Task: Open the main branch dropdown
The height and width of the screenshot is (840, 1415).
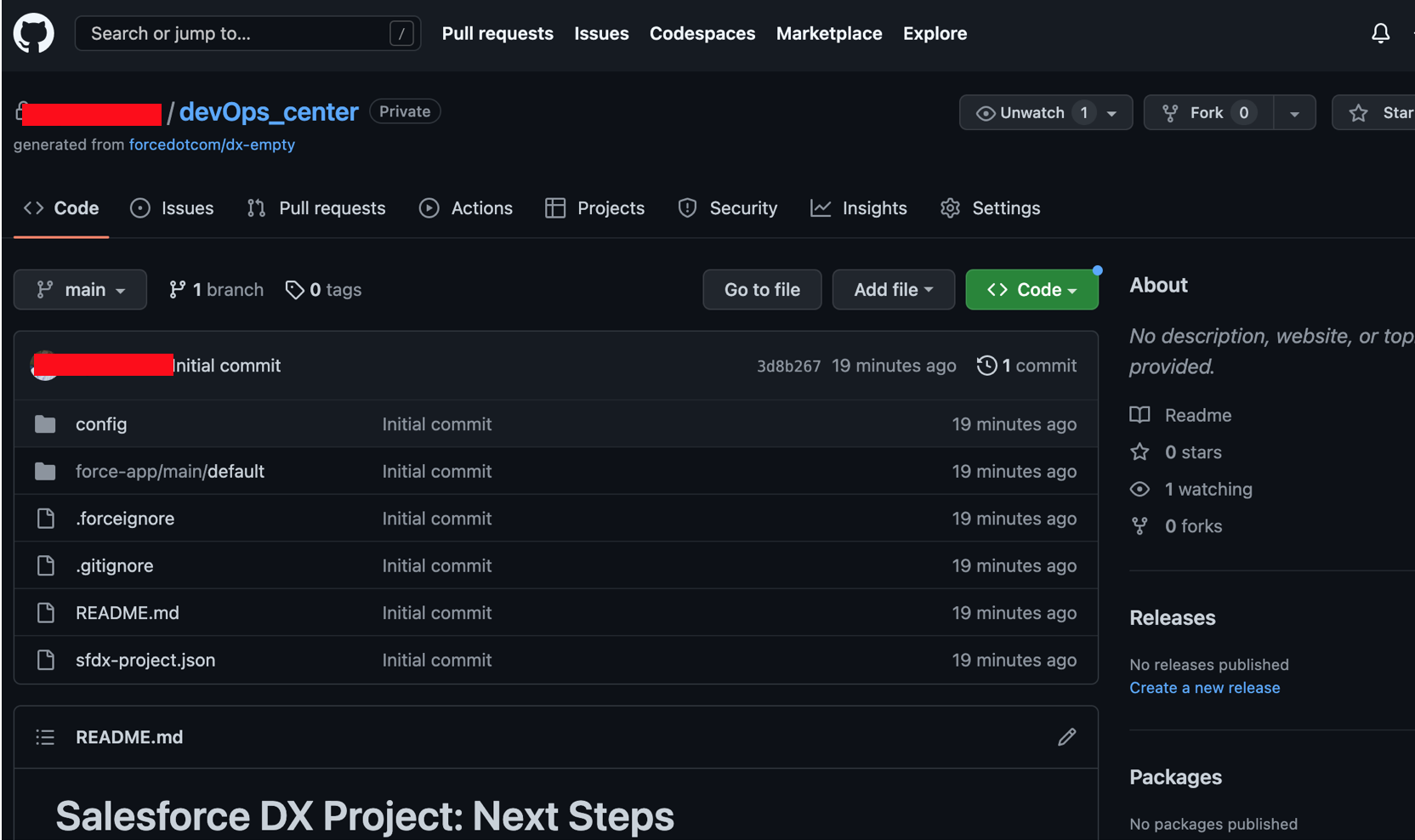Action: 80,289
